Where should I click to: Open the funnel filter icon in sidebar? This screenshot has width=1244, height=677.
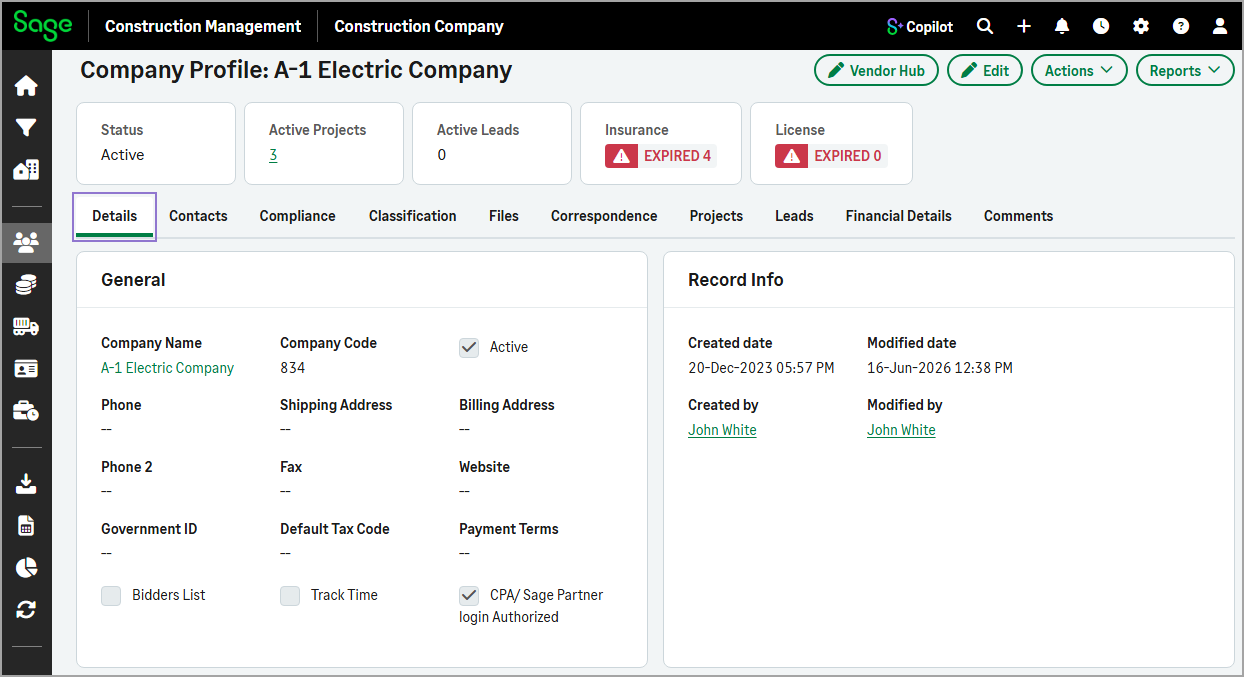click(x=26, y=128)
